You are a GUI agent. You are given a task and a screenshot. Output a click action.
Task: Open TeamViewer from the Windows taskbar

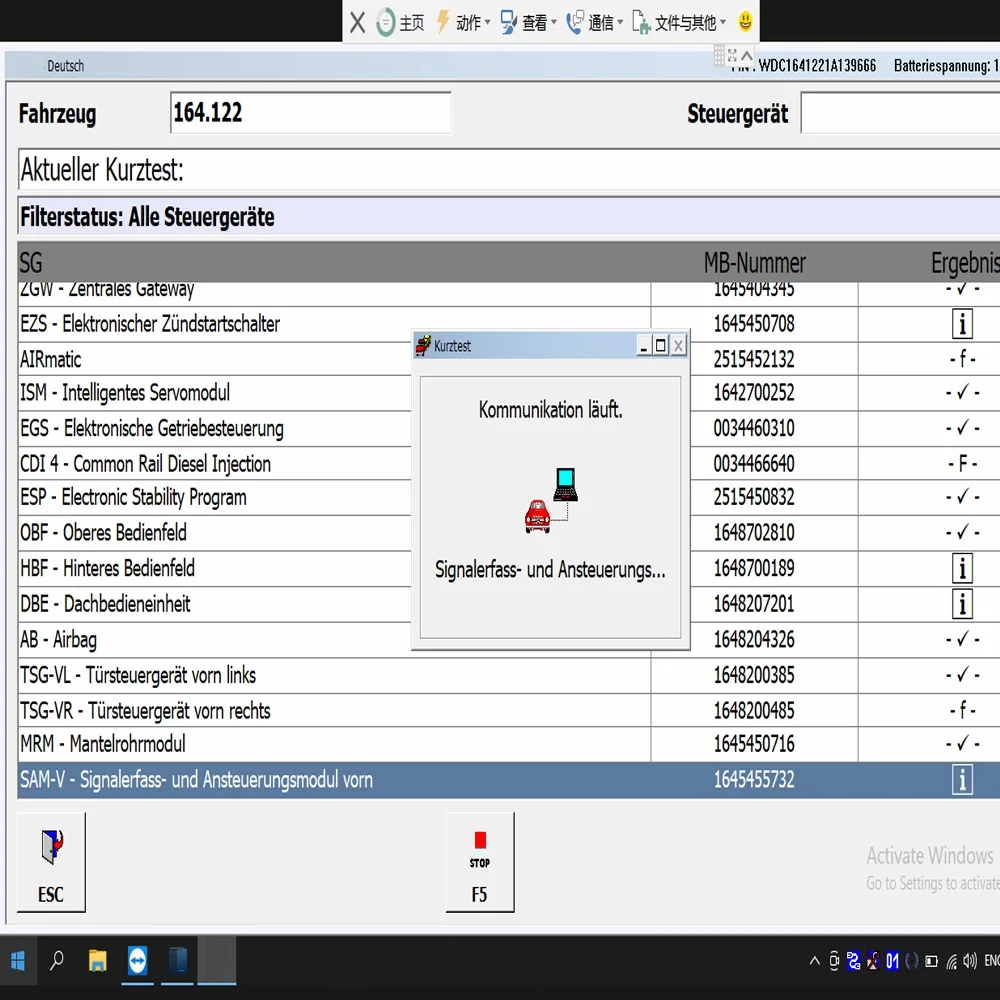coord(137,962)
